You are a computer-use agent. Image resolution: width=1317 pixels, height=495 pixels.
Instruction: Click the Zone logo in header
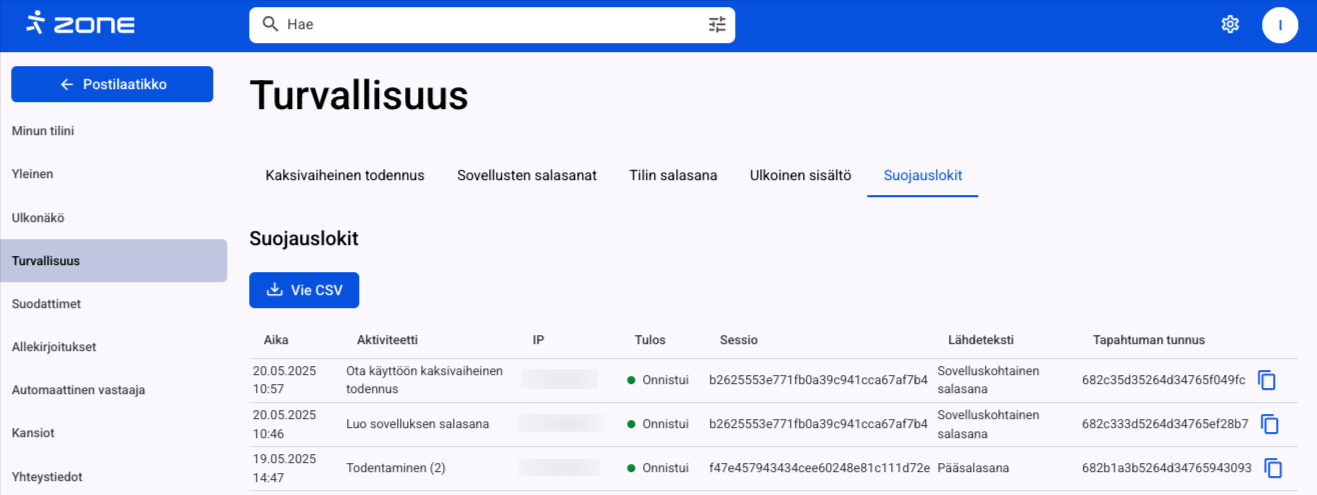point(81,24)
